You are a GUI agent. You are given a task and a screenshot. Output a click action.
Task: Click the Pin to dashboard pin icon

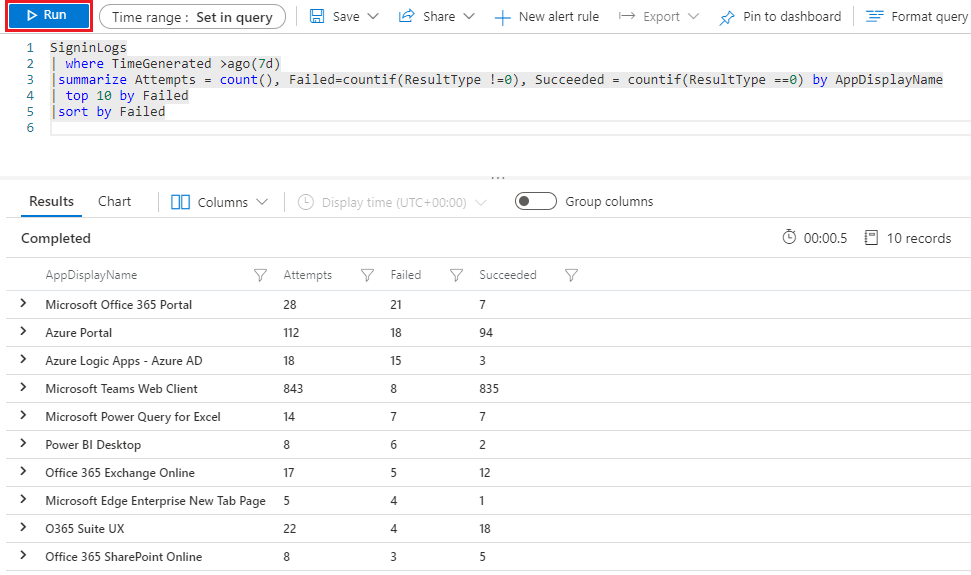(x=727, y=17)
